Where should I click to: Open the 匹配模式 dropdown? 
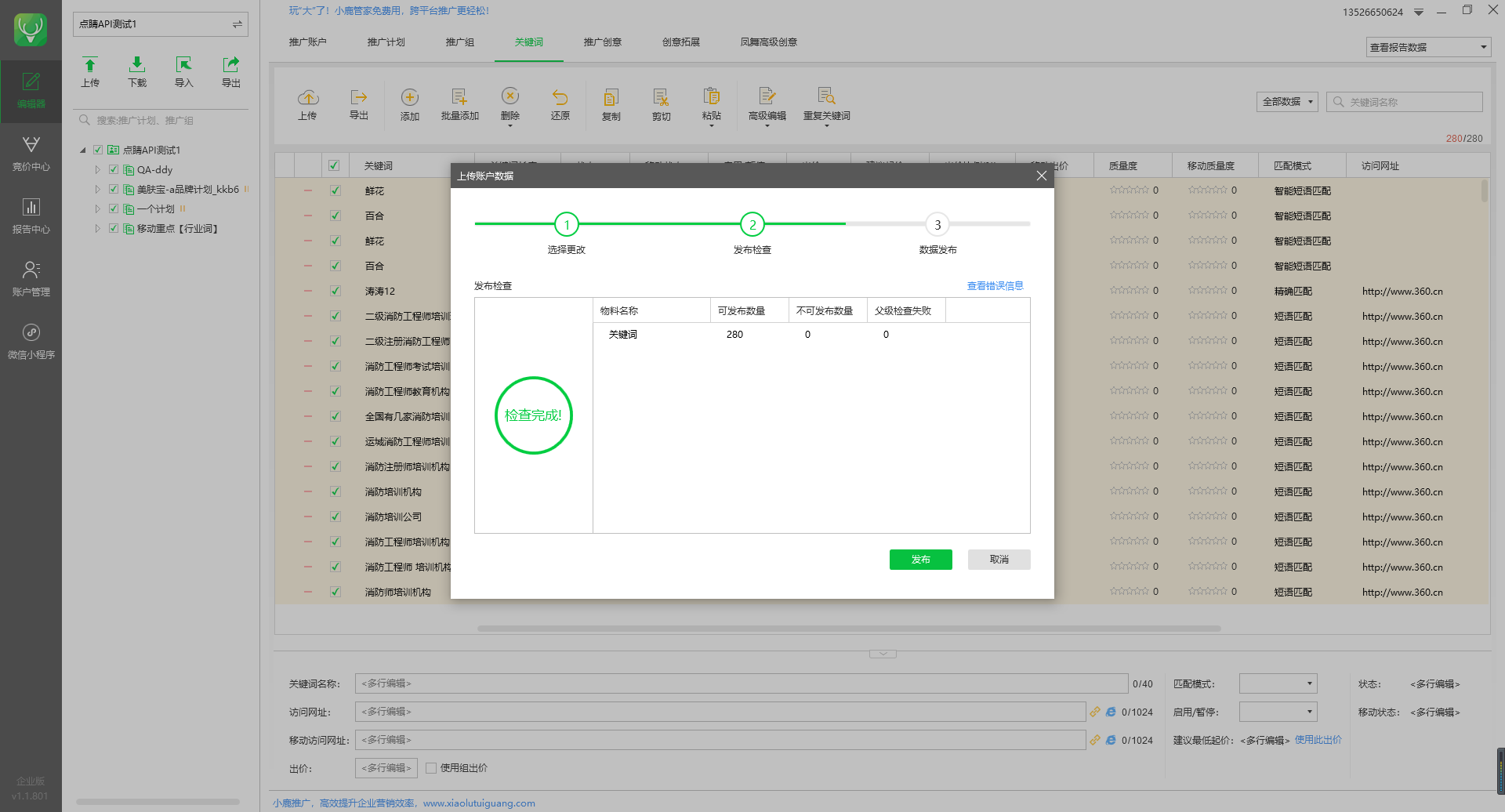pos(1278,683)
